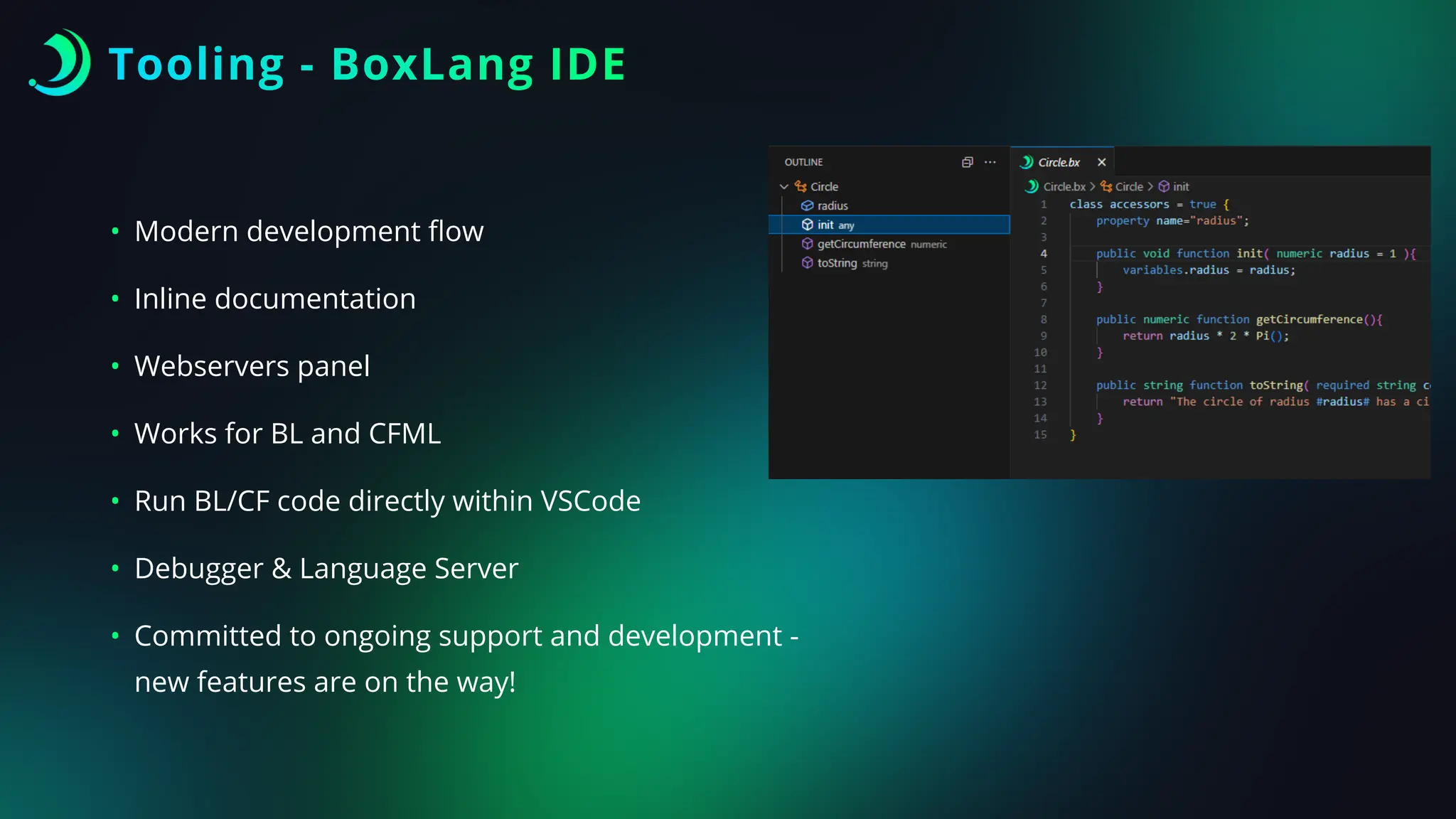
Task: Click the chevron after Circle.bx in breadcrumb
Action: click(1093, 186)
